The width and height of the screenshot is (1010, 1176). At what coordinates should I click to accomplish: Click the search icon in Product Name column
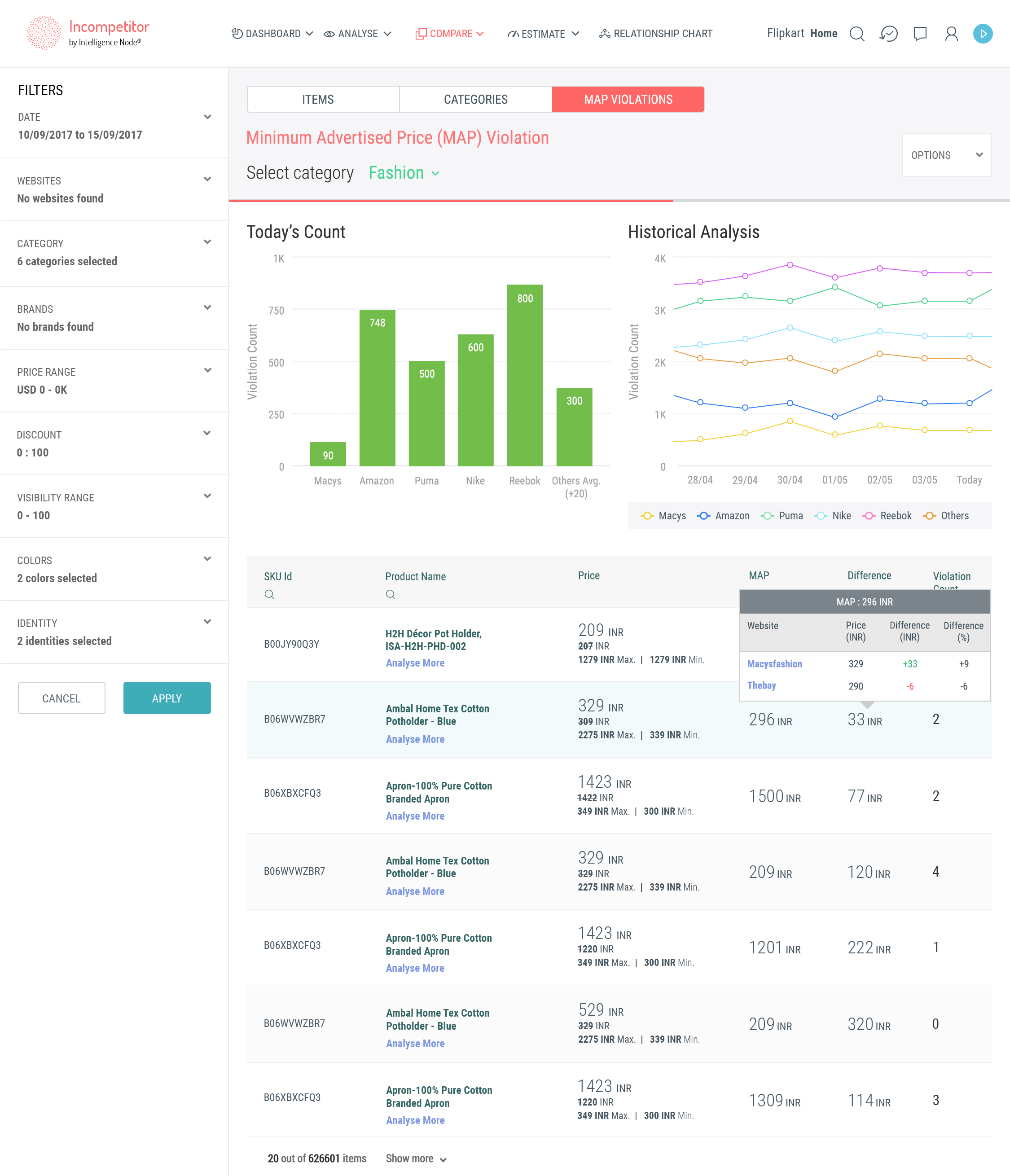tap(390, 594)
